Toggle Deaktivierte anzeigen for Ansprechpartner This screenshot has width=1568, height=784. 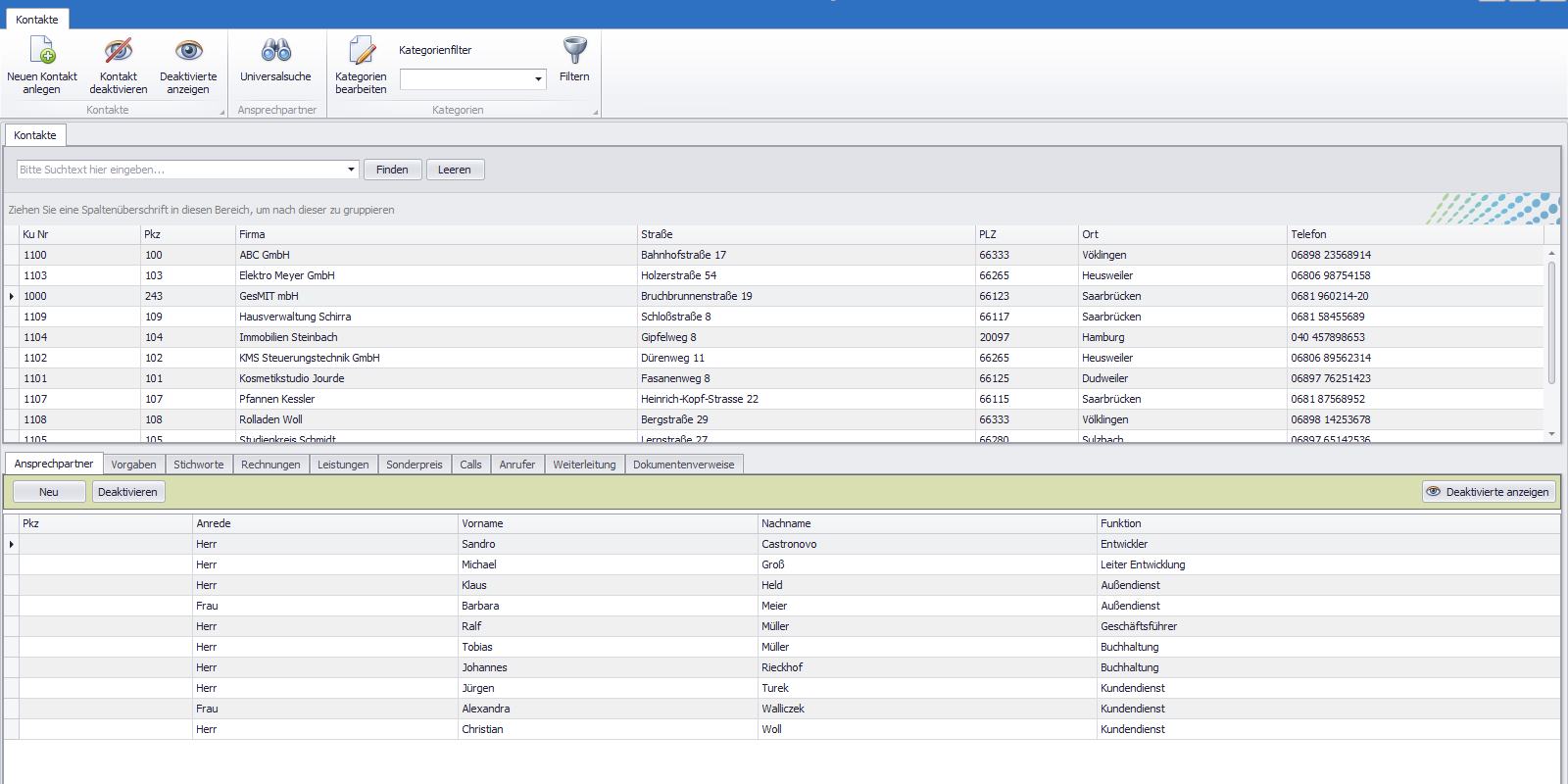(1488, 492)
